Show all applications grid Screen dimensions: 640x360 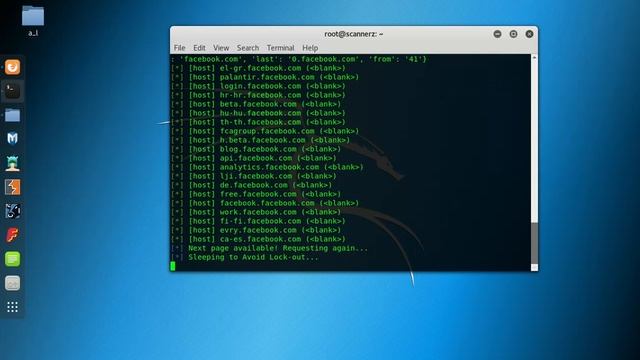click(x=12, y=307)
